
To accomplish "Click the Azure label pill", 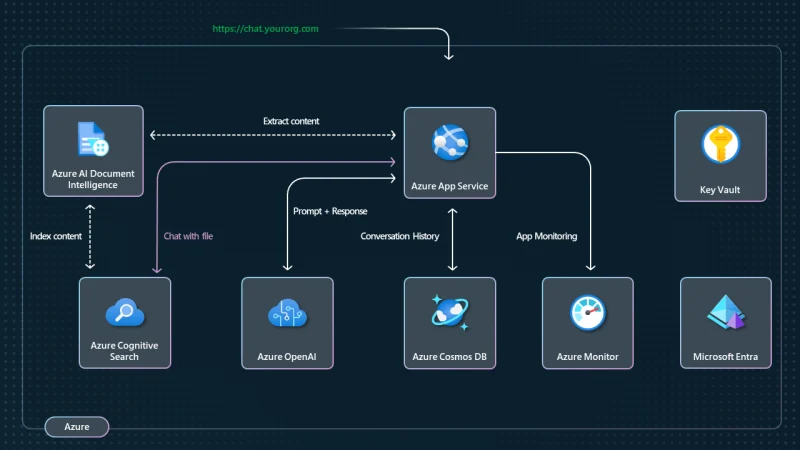I will [77, 427].
